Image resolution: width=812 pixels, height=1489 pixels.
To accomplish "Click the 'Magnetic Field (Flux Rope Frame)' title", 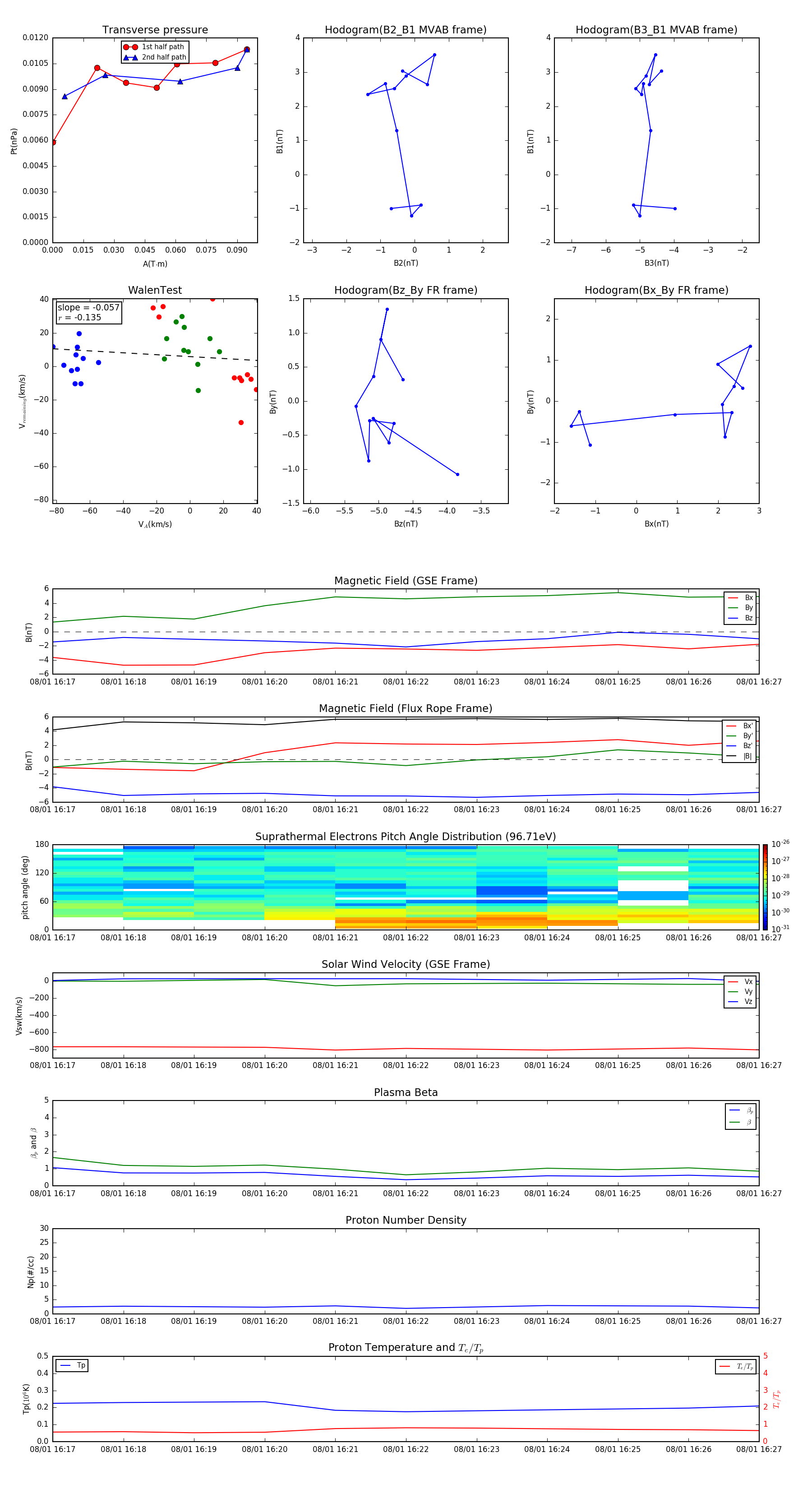I will point(406,709).
